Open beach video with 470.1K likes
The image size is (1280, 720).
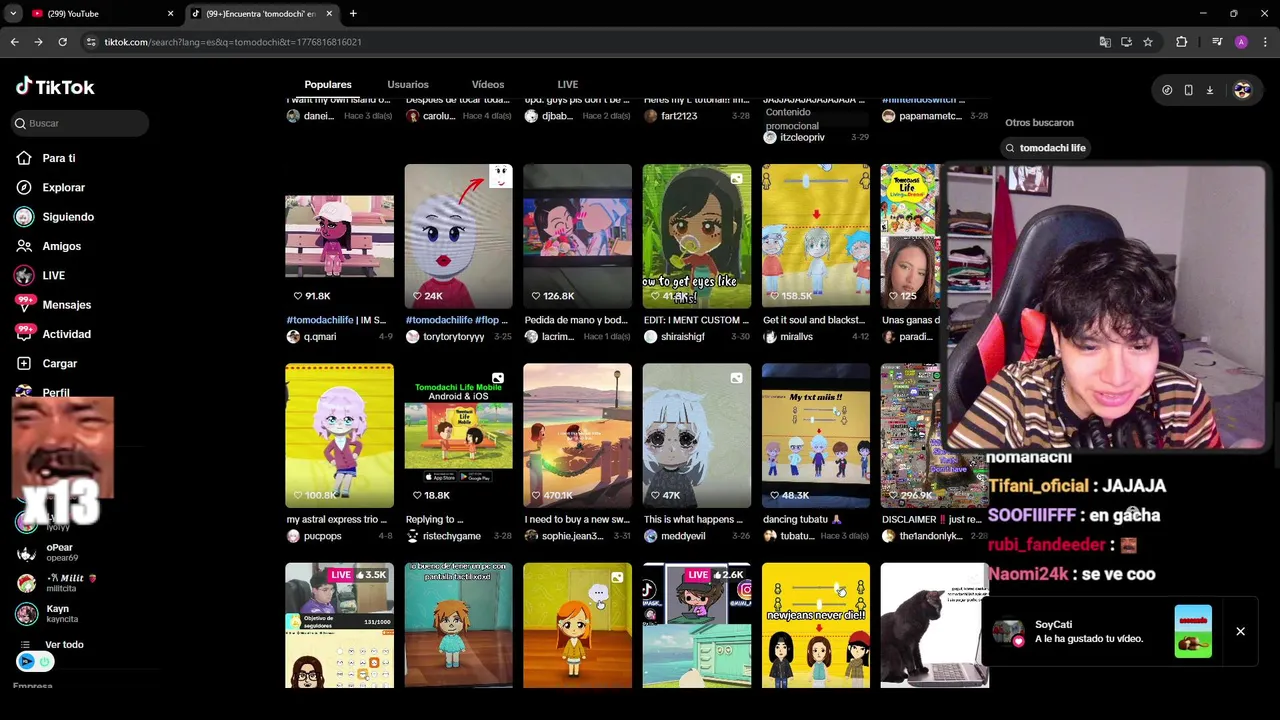pos(577,435)
